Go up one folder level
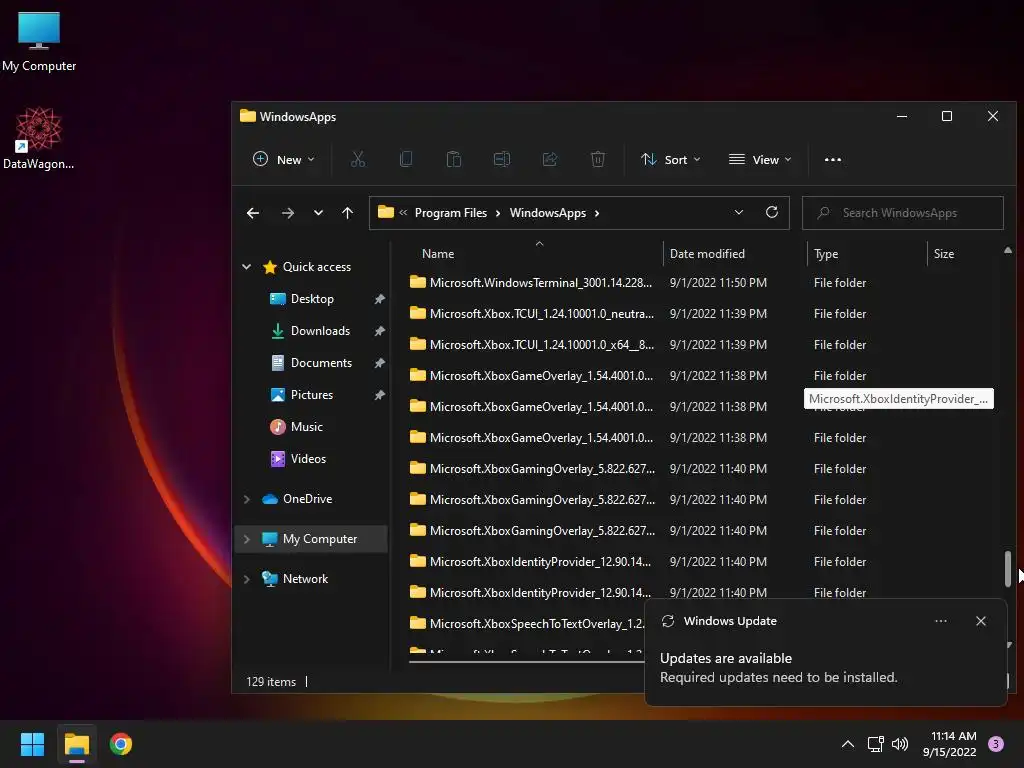The height and width of the screenshot is (768, 1024). (x=347, y=213)
